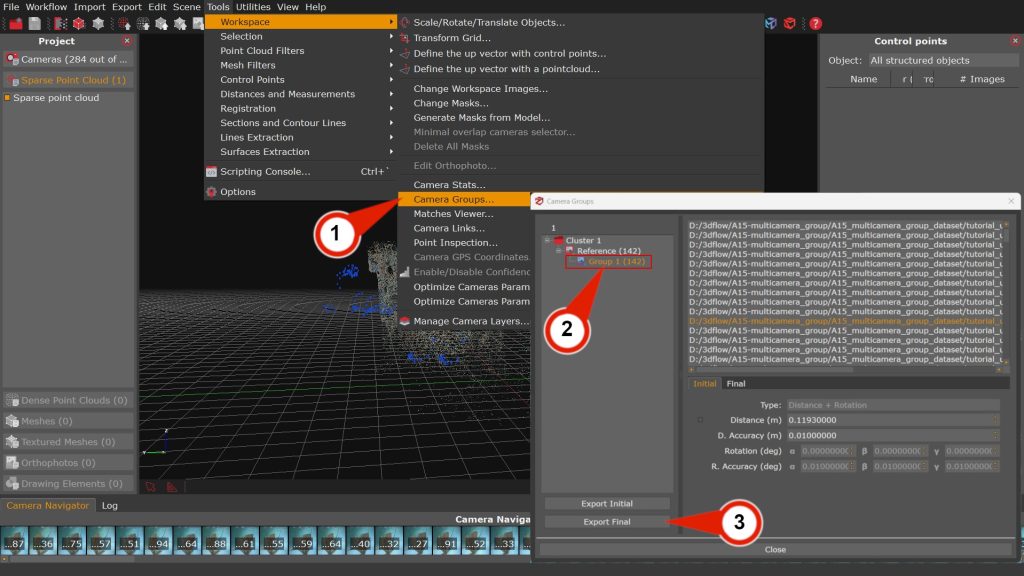This screenshot has height=576, width=1024.
Task: Close the Project panel with red X
Action: click(x=127, y=41)
